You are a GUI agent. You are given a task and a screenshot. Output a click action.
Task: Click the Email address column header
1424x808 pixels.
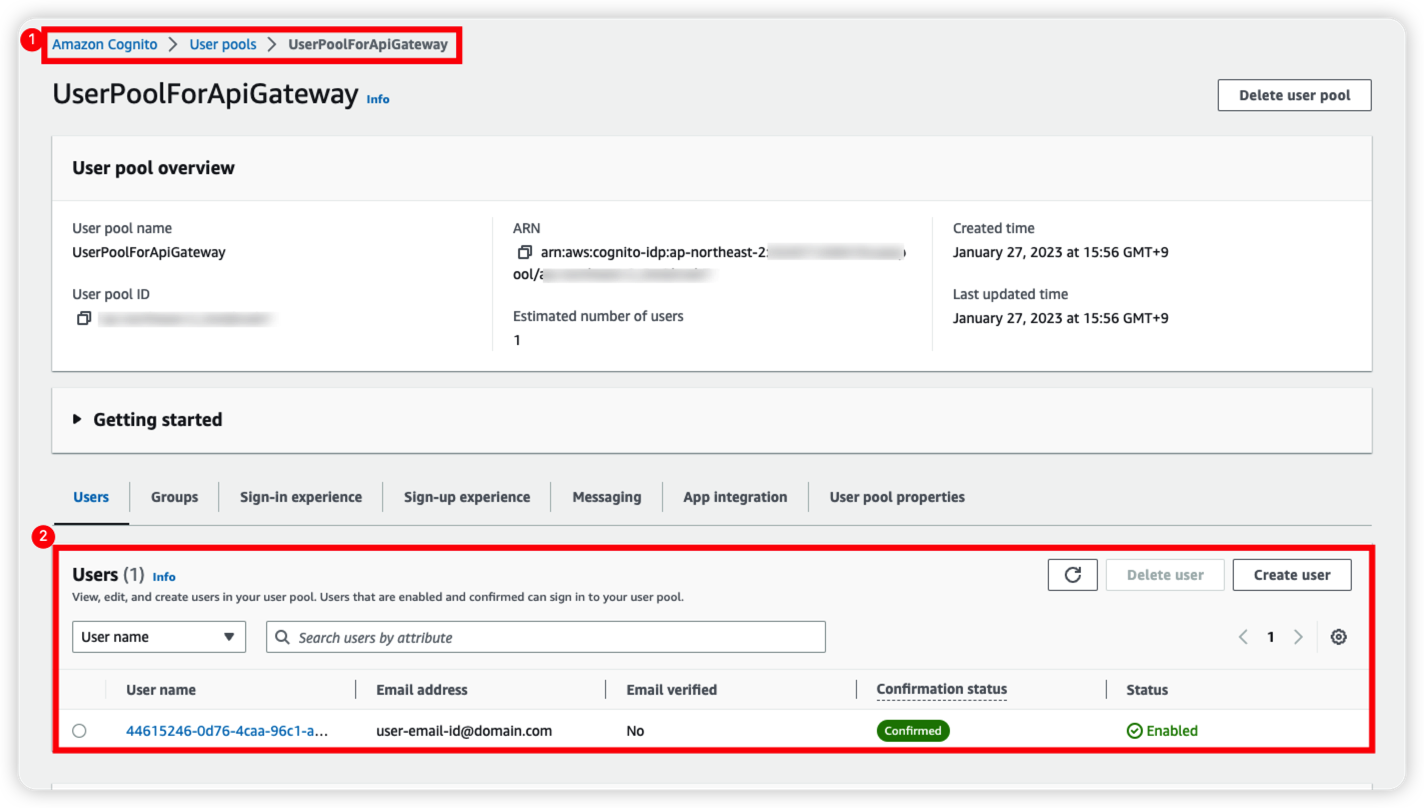pyautogui.click(x=422, y=690)
